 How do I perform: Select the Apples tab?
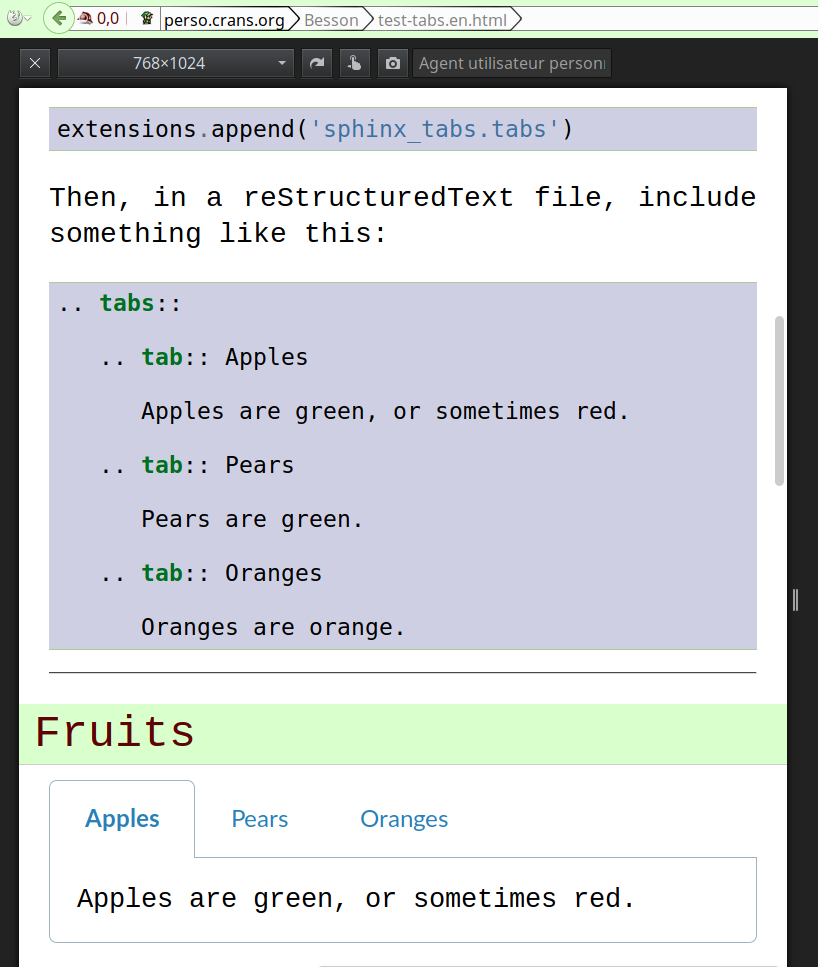[122, 819]
